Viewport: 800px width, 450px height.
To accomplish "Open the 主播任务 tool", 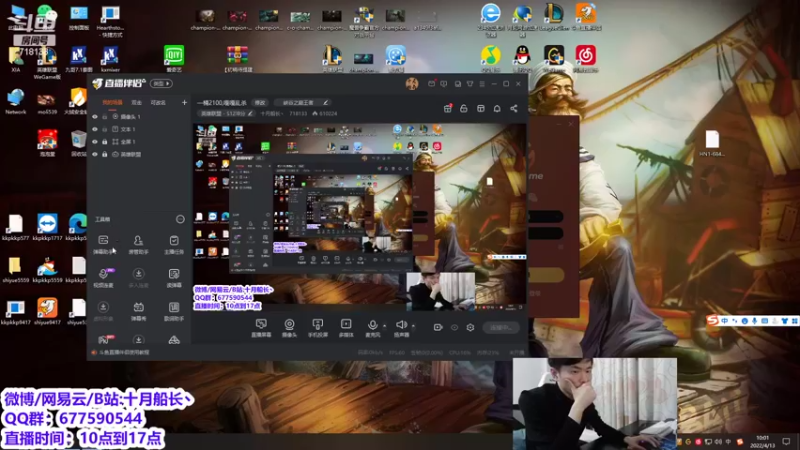I will tap(174, 244).
